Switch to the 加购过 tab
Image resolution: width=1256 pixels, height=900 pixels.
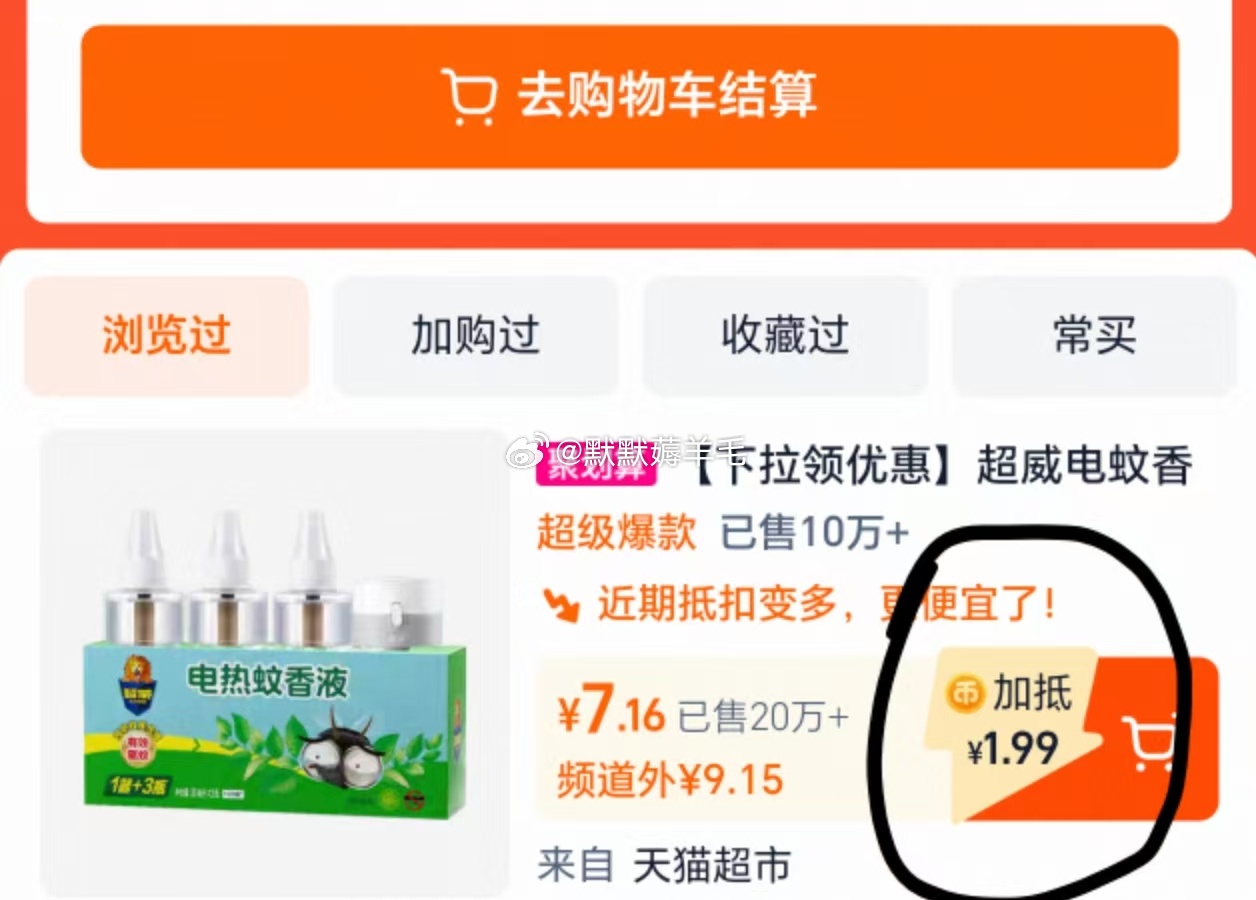click(x=476, y=336)
